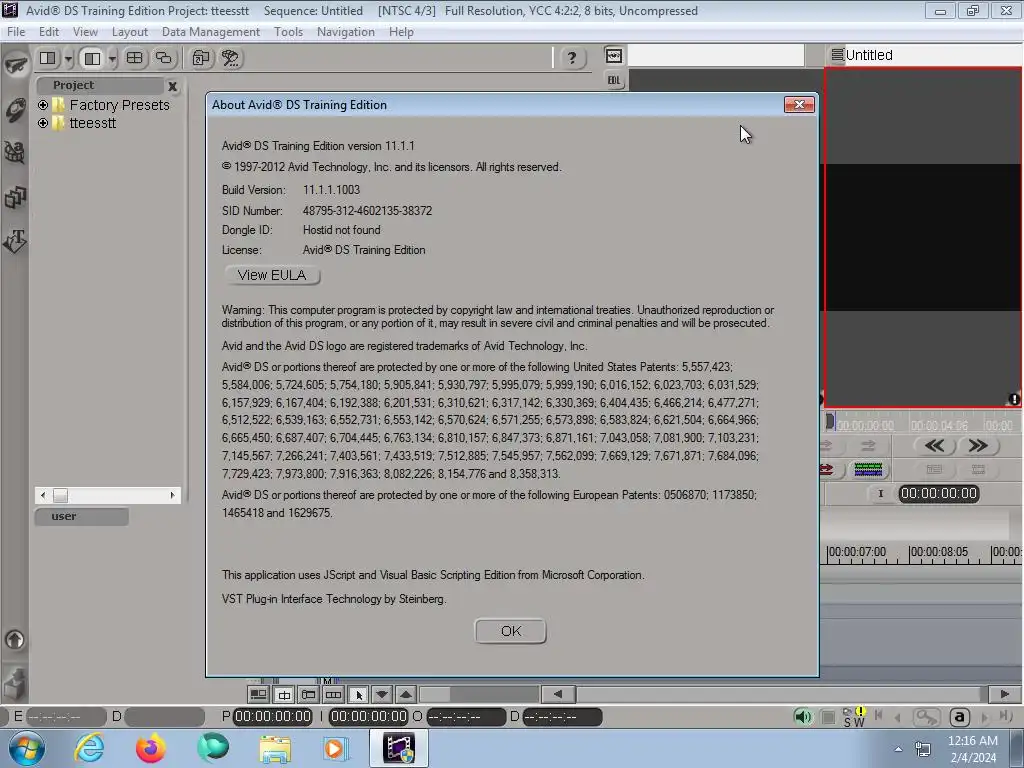The width and height of the screenshot is (1024, 768).
Task: Click the red swap arrows icon
Action: [827, 470]
